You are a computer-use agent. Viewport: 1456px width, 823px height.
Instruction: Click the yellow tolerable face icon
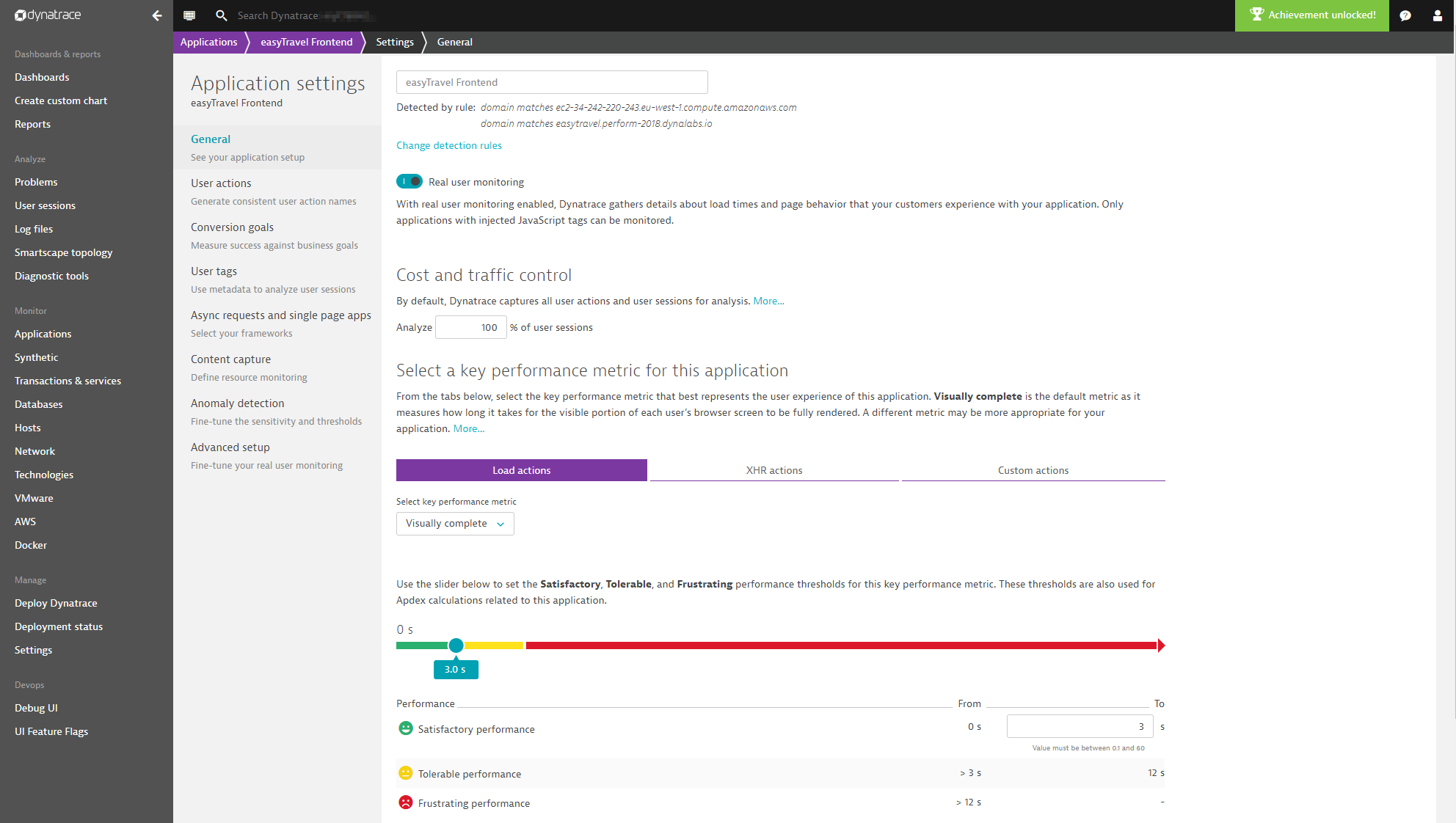(x=405, y=773)
